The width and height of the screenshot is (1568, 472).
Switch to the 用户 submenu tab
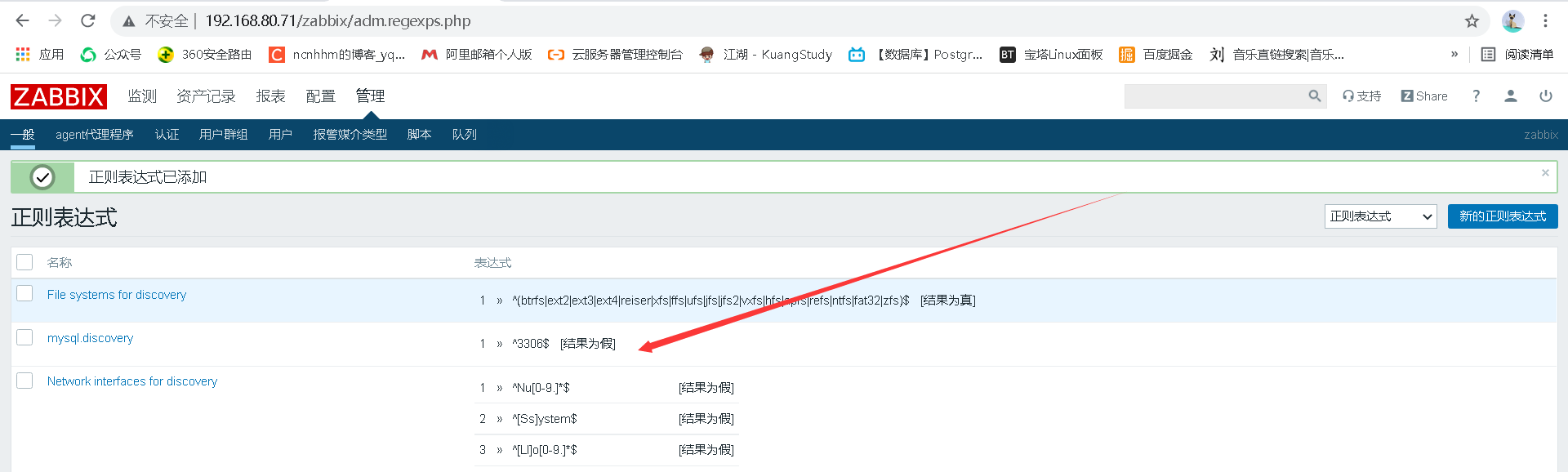pos(281,135)
